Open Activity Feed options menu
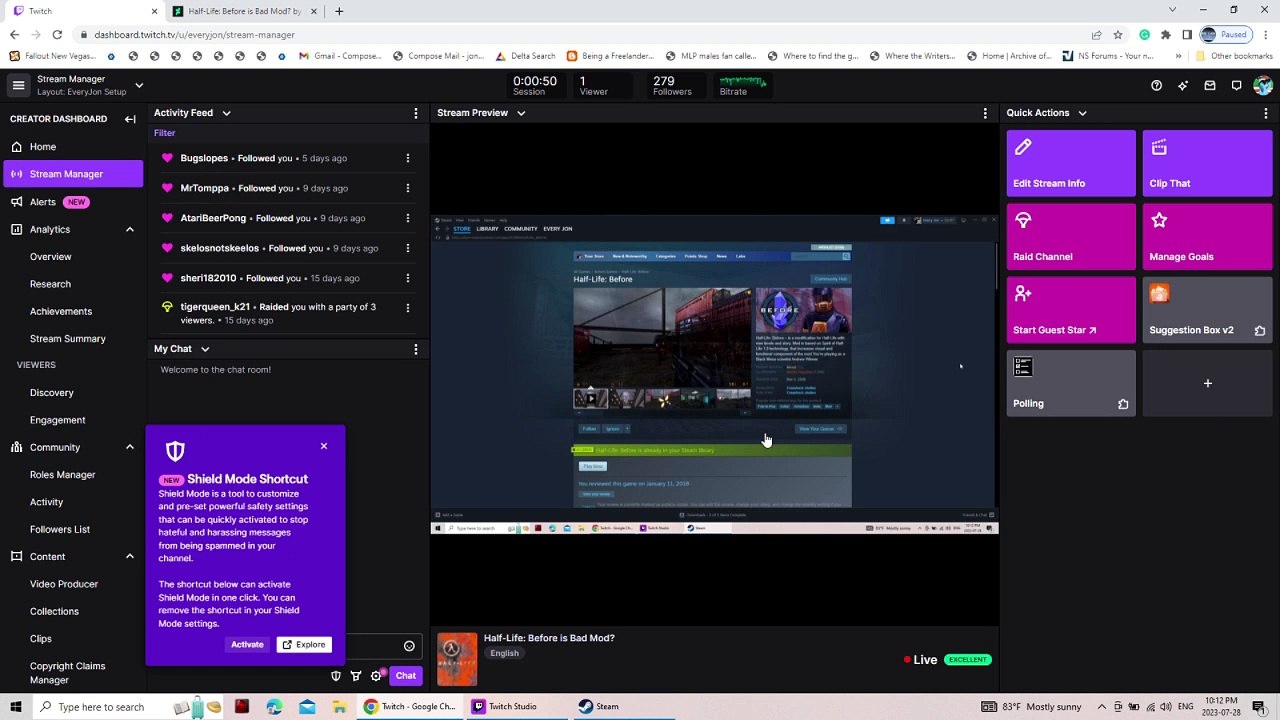Viewport: 1280px width, 720px height. pos(416,113)
